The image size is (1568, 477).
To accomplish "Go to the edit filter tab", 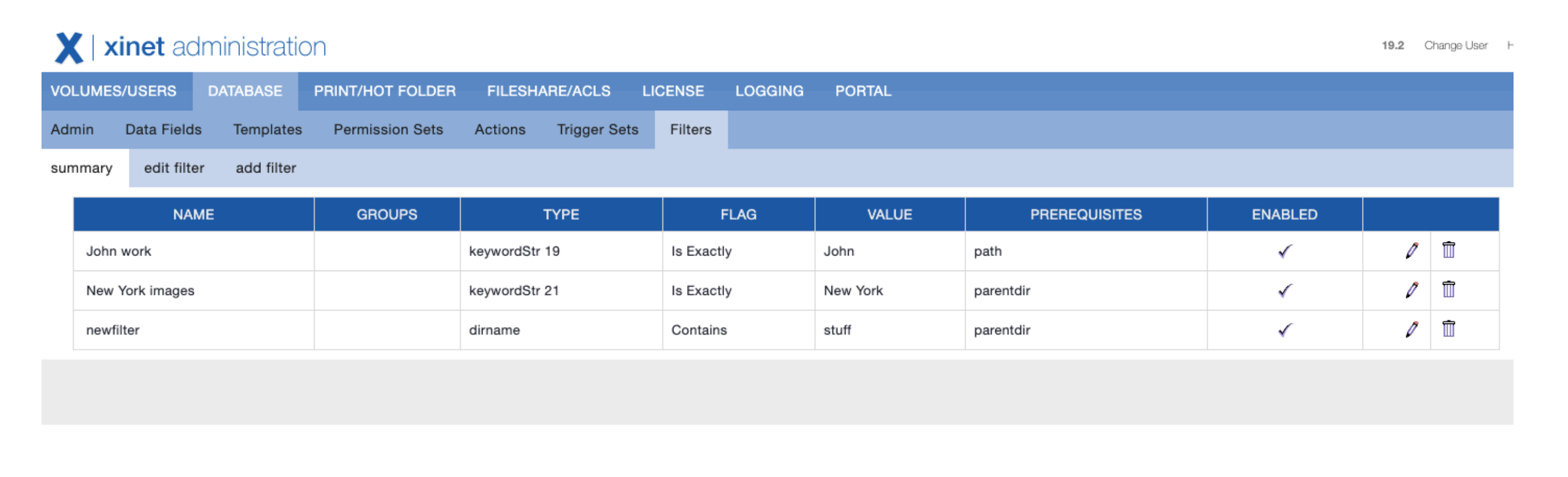I will pyautogui.click(x=174, y=168).
